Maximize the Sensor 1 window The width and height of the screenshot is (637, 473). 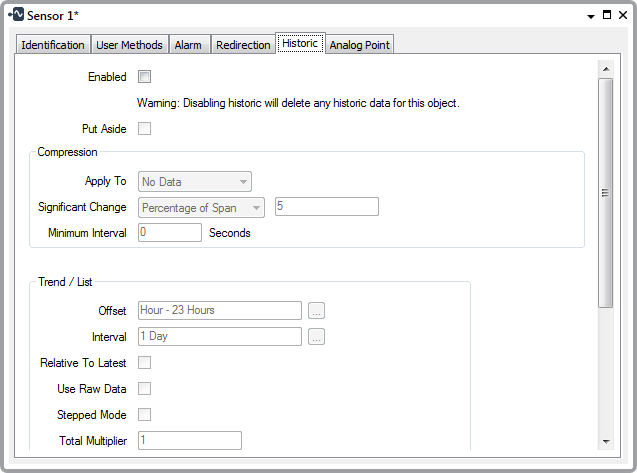606,16
